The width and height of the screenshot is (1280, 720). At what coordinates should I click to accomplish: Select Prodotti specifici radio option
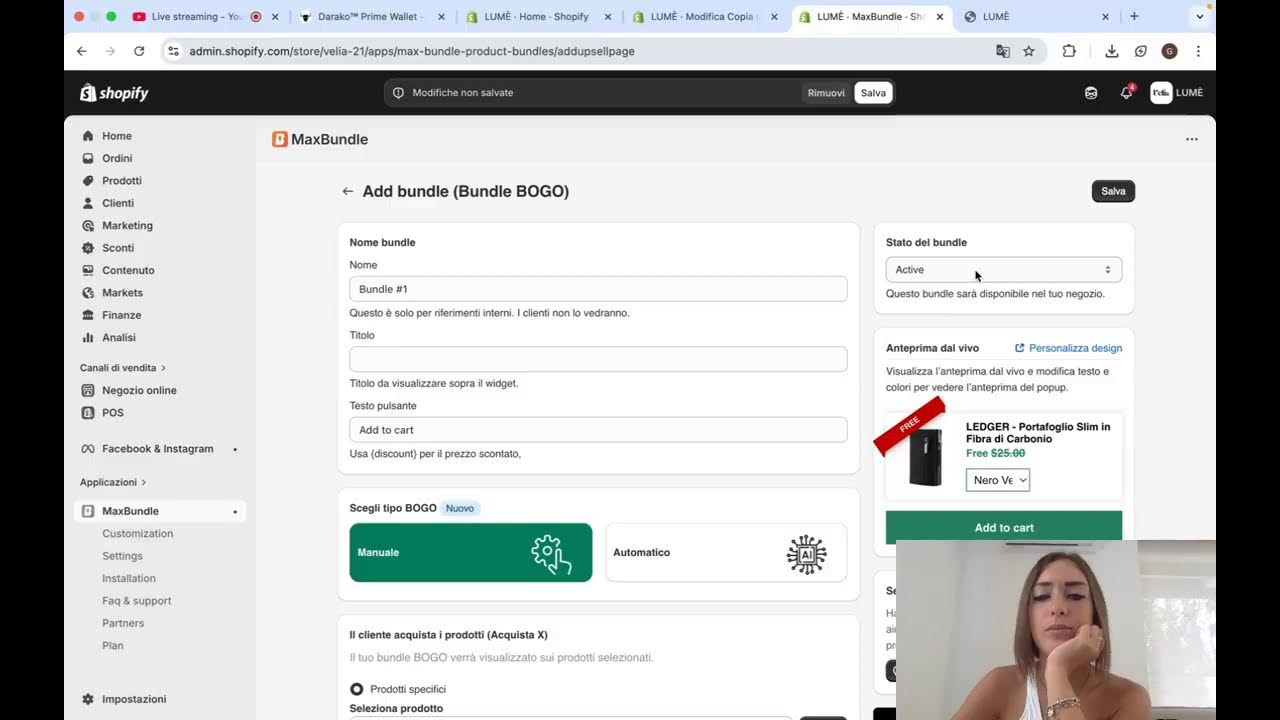click(x=357, y=689)
